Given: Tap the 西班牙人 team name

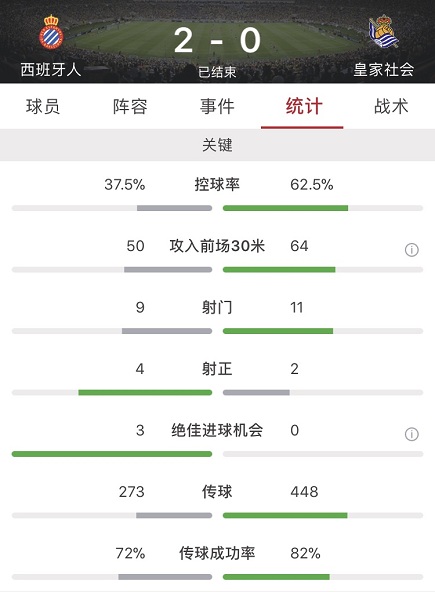Looking at the screenshot, I should (x=51, y=70).
